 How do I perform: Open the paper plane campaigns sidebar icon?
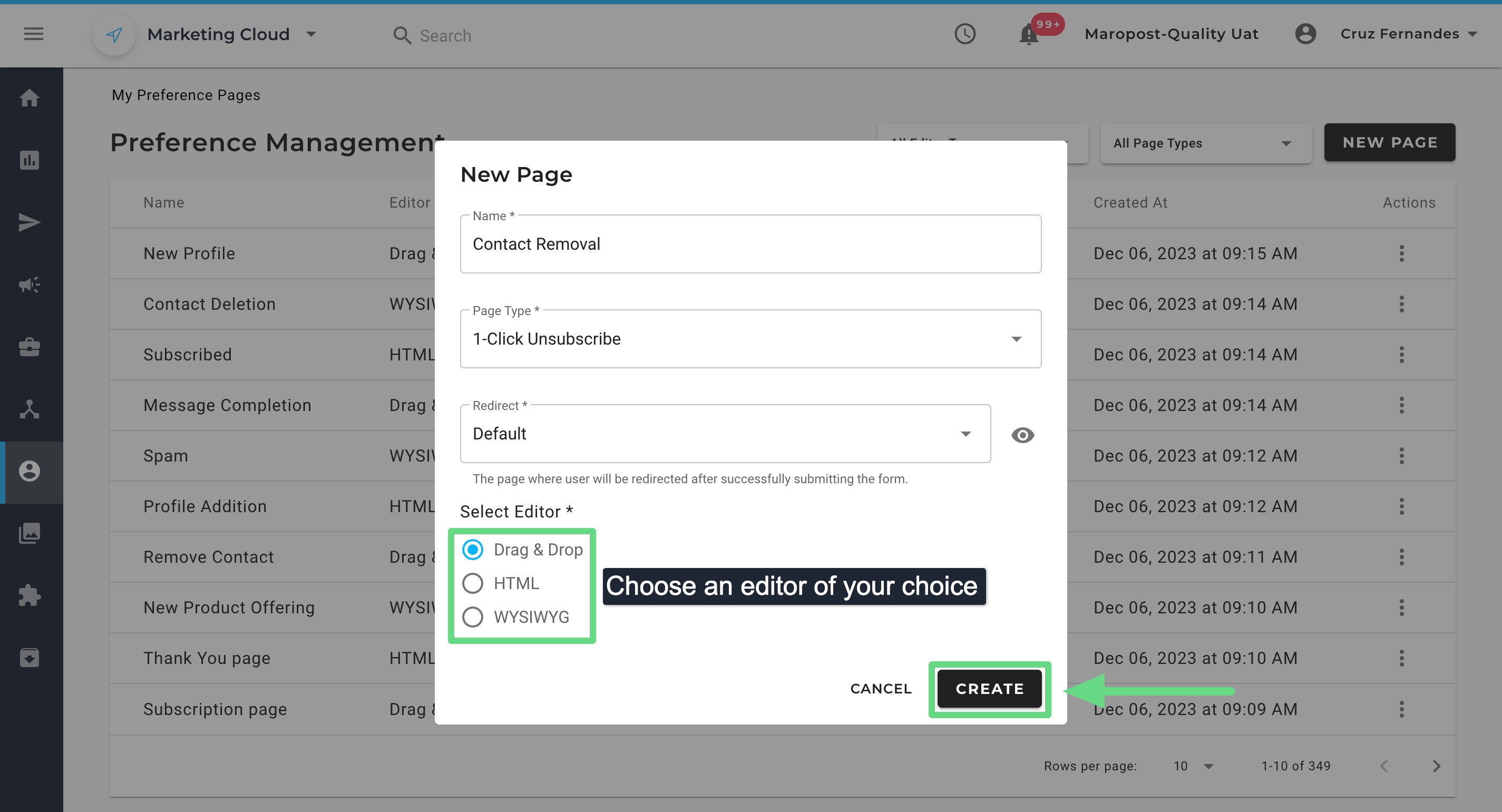[x=29, y=222]
